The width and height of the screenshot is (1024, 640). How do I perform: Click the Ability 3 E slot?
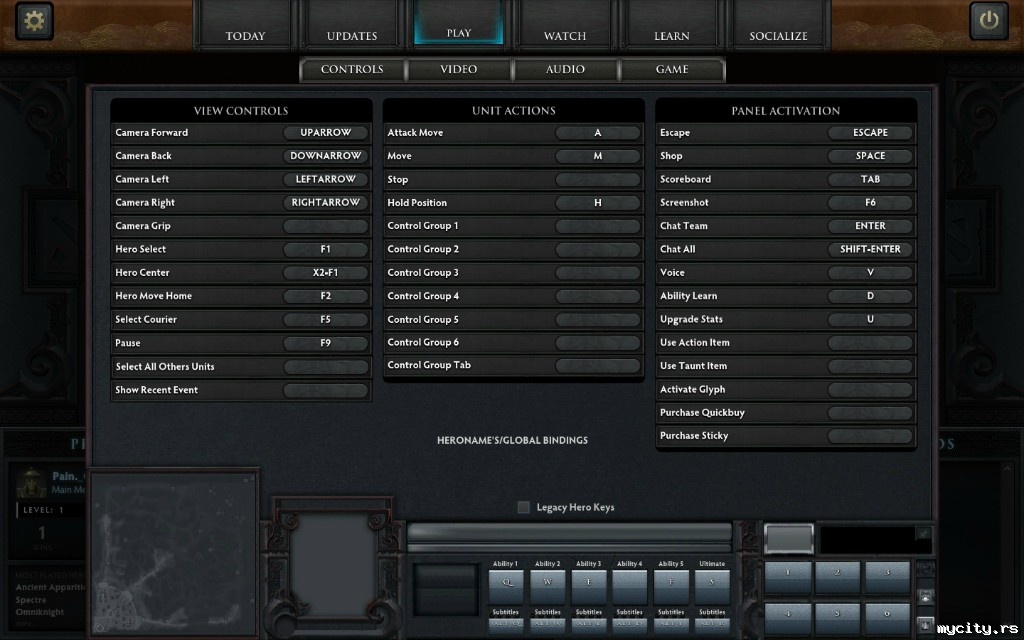click(588, 586)
